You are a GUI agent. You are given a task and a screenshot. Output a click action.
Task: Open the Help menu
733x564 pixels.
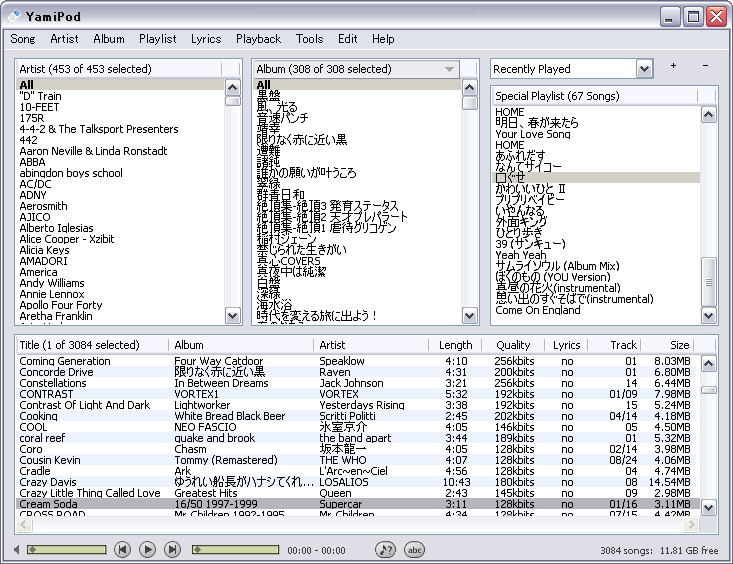pyautogui.click(x=383, y=39)
